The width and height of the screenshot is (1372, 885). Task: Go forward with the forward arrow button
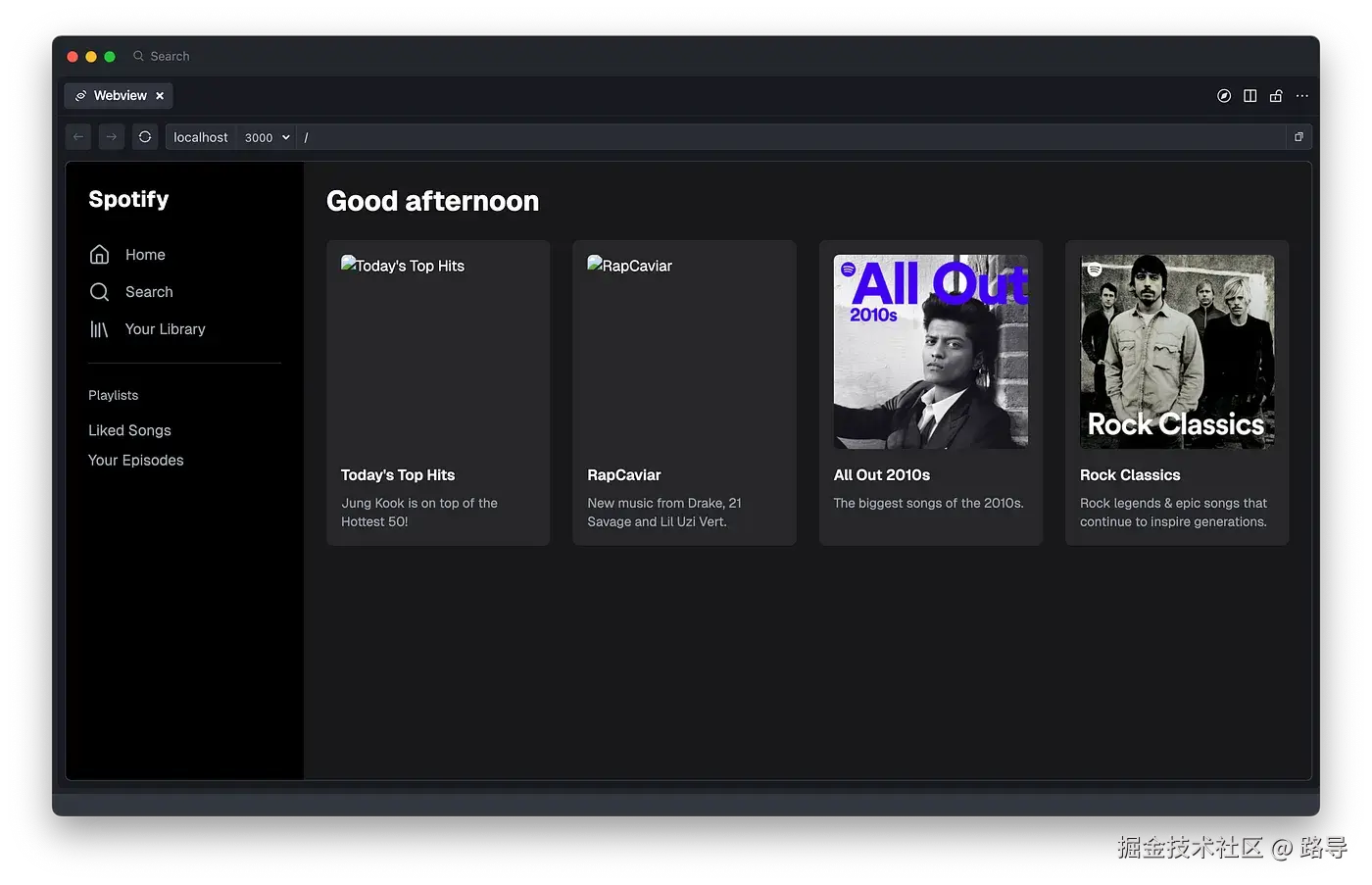[x=112, y=137]
